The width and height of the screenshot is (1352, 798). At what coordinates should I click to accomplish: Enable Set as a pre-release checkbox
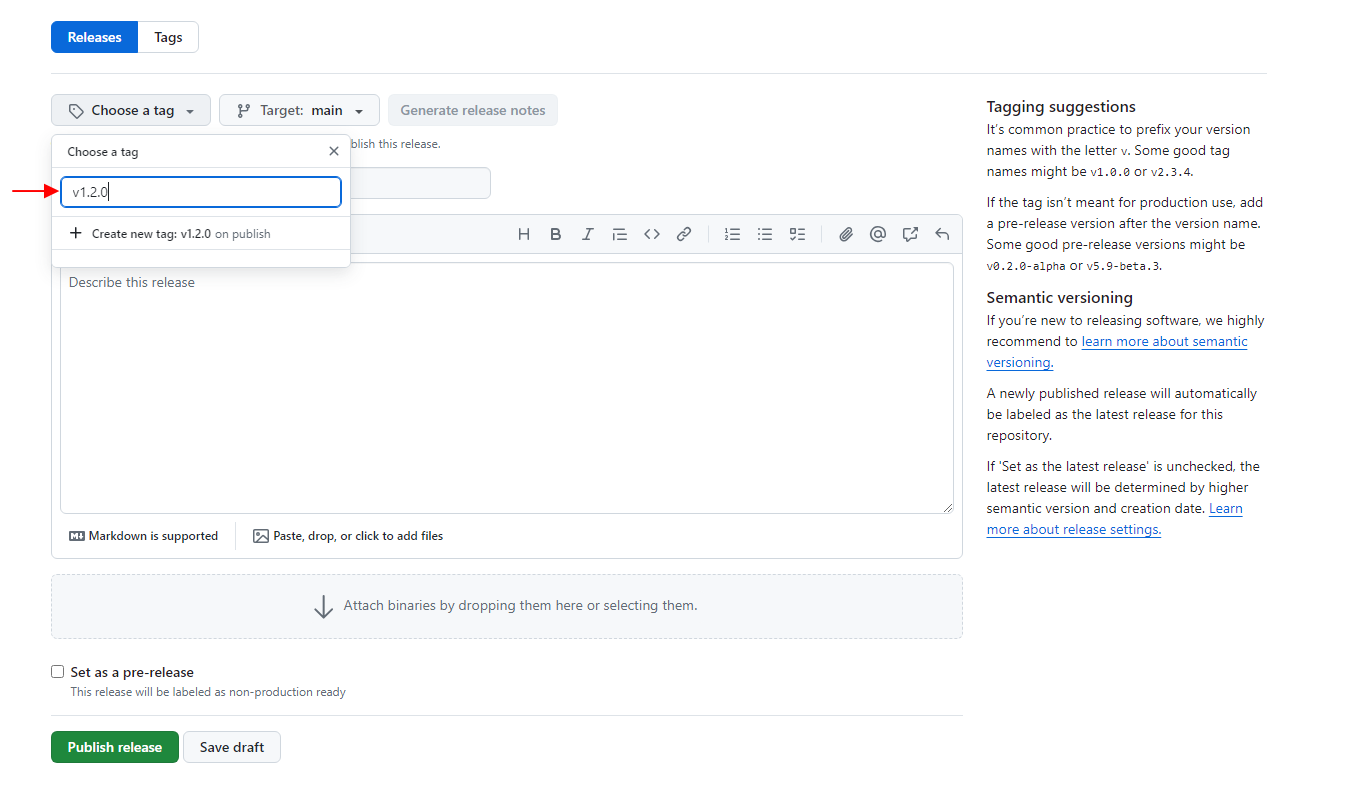58,672
